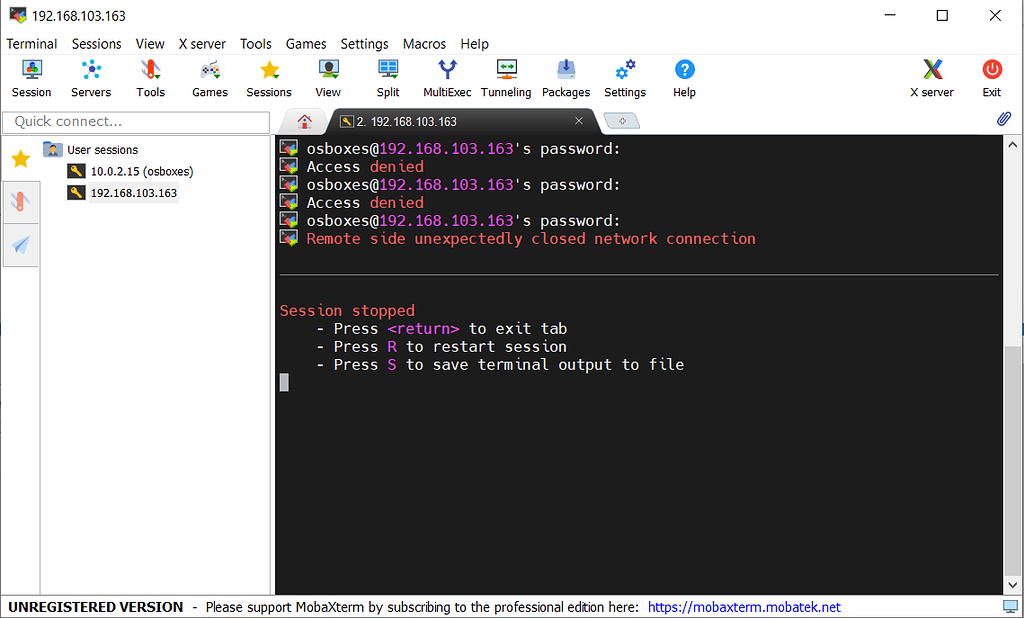Image resolution: width=1024 pixels, height=618 pixels.
Task: Open the Servers toolbar icon
Action: (x=91, y=78)
